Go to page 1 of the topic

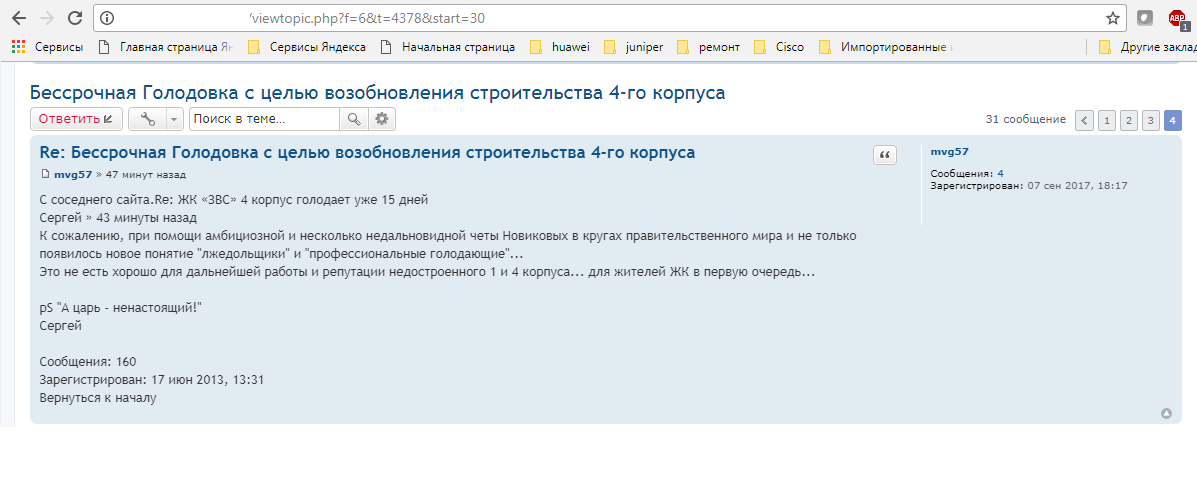coord(1107,121)
